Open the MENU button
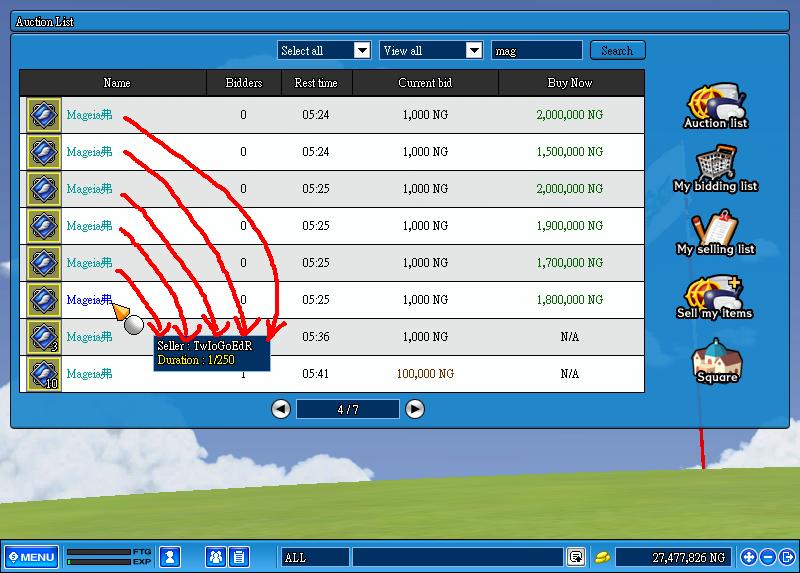Screen dimensions: 800x573 (32, 557)
